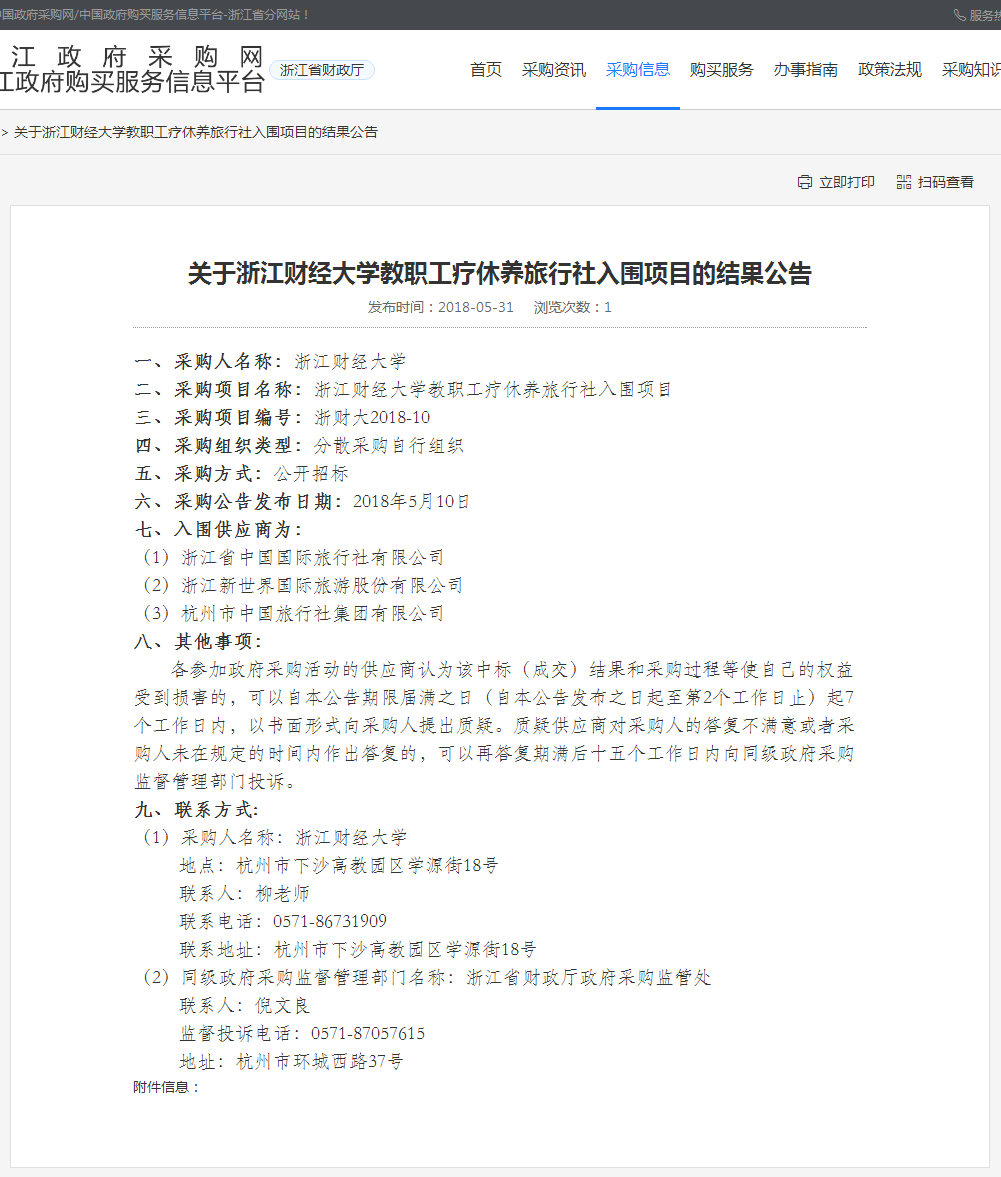The height and width of the screenshot is (1177, 1001).
Task: Click the procurement method 公开招标
Action: pyautogui.click(x=311, y=474)
